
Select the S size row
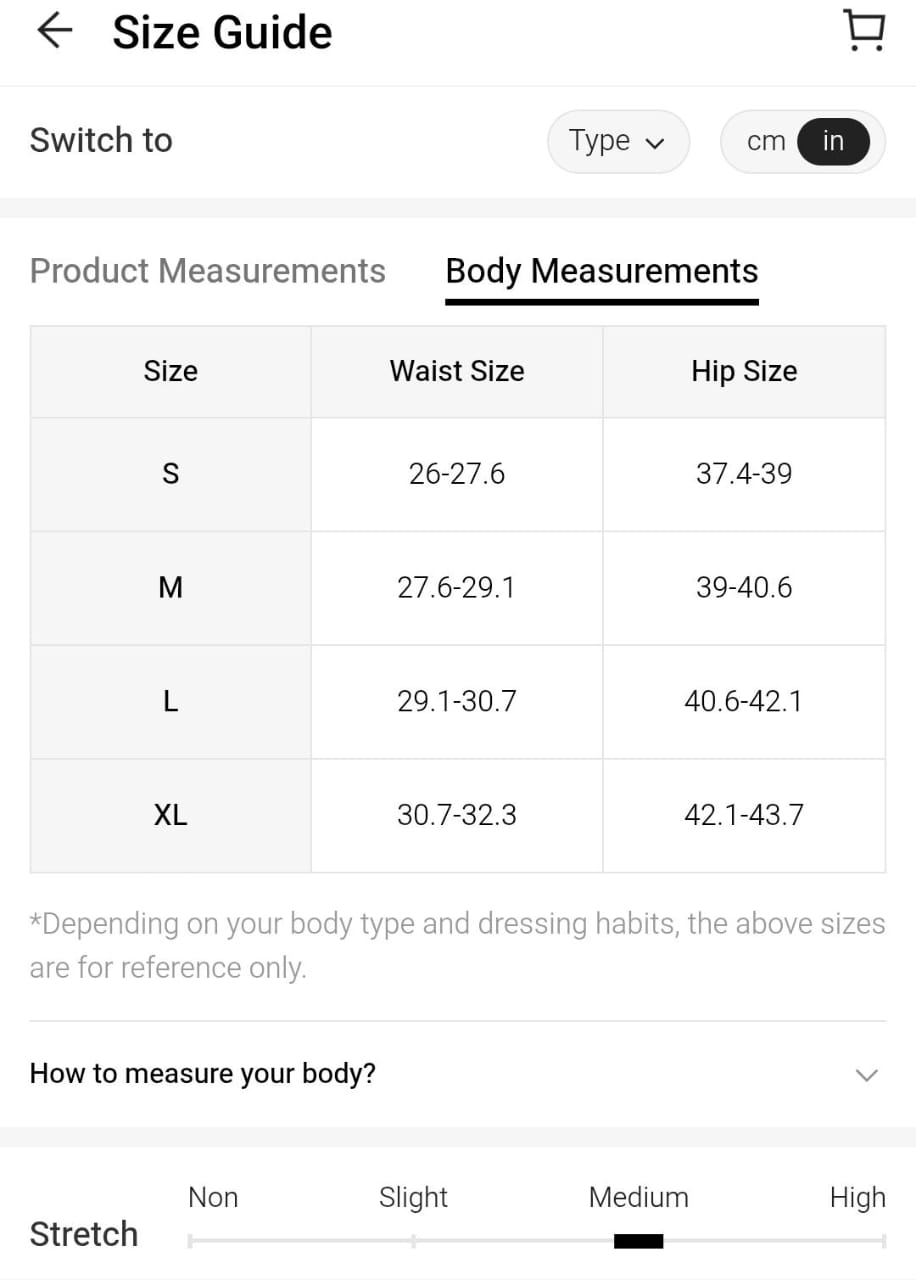click(170, 474)
